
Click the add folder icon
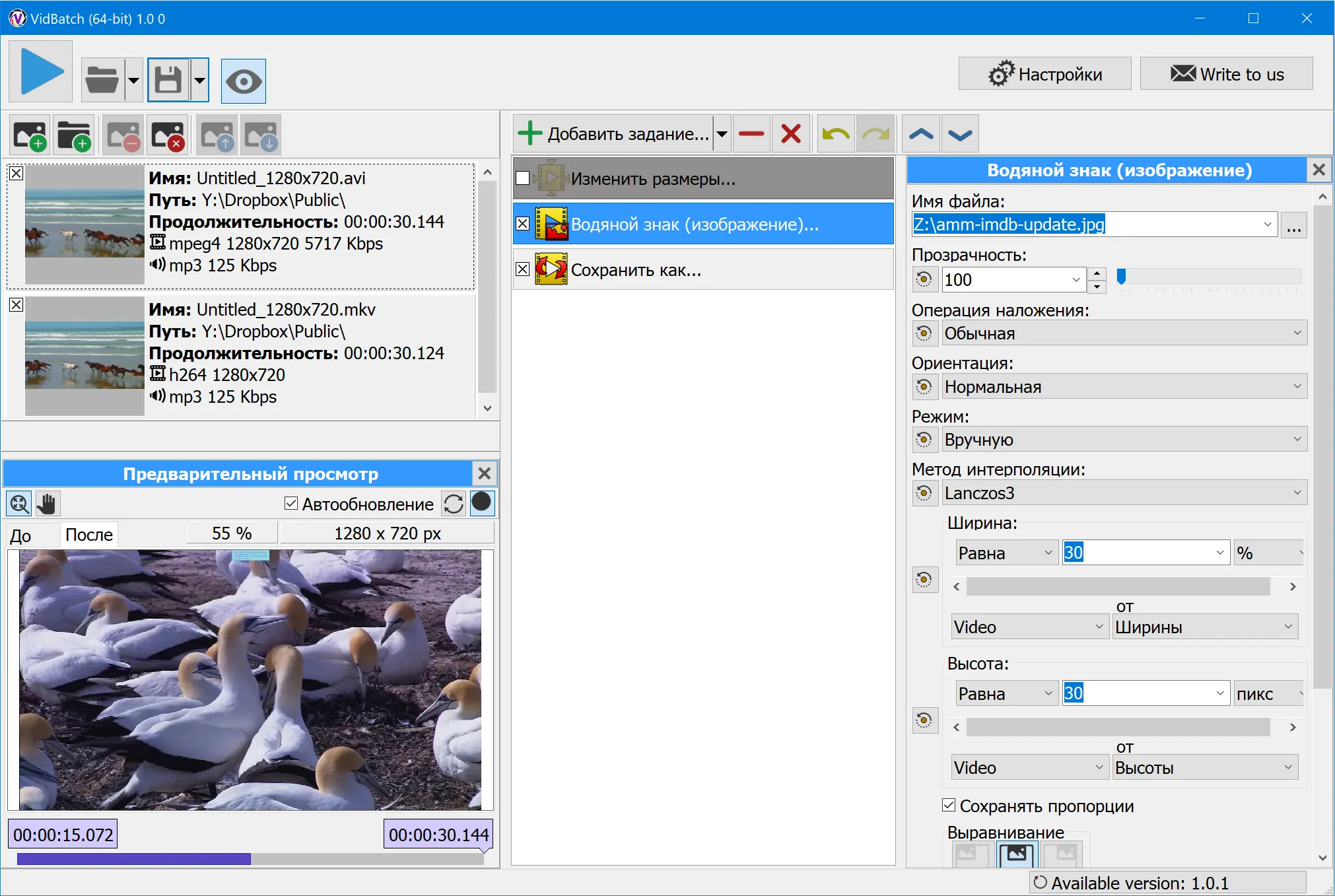click(74, 135)
